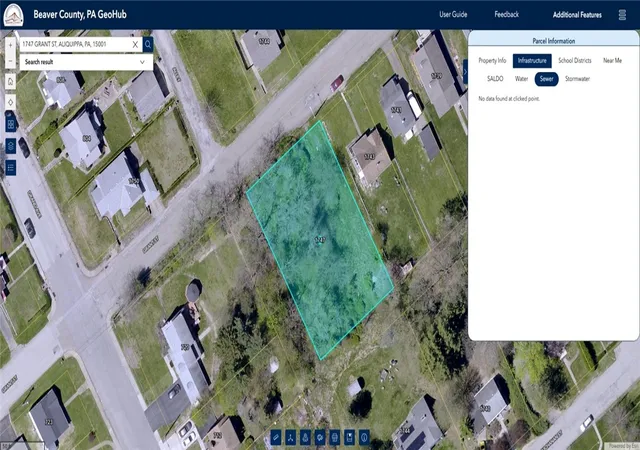
Task: Run search with magnifier button
Action: 148,44
